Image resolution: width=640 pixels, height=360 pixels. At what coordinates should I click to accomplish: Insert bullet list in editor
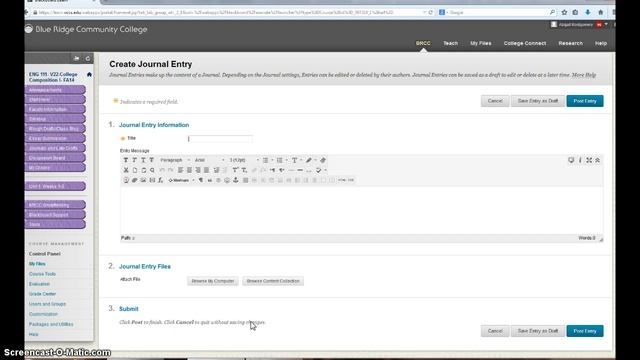pos(265,160)
